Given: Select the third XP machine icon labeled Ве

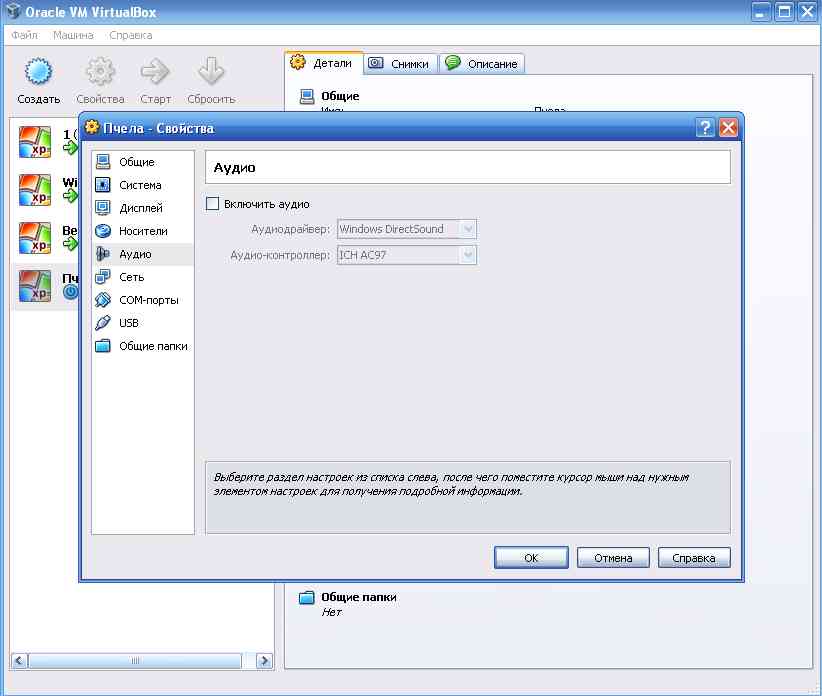Looking at the screenshot, I should (x=35, y=238).
